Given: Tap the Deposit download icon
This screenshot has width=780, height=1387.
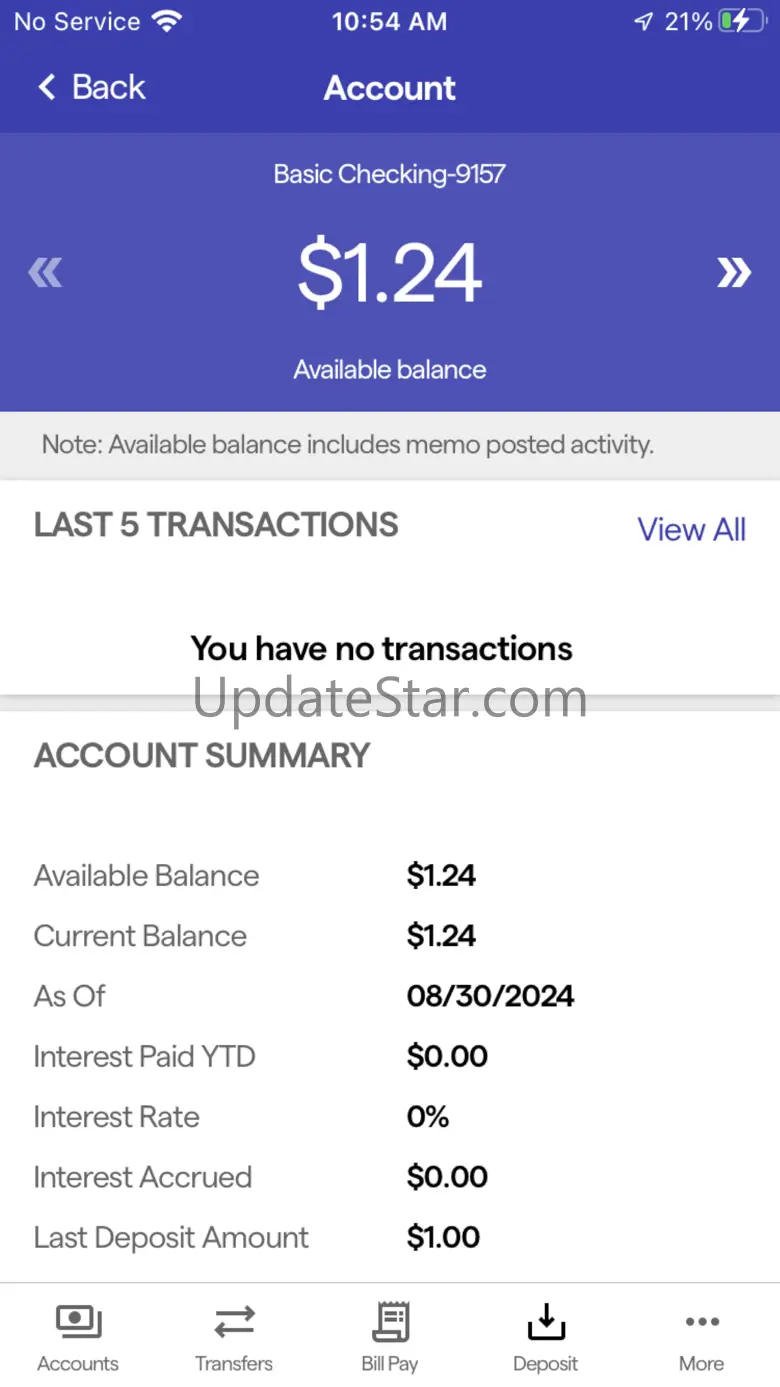Looking at the screenshot, I should pos(546,1322).
